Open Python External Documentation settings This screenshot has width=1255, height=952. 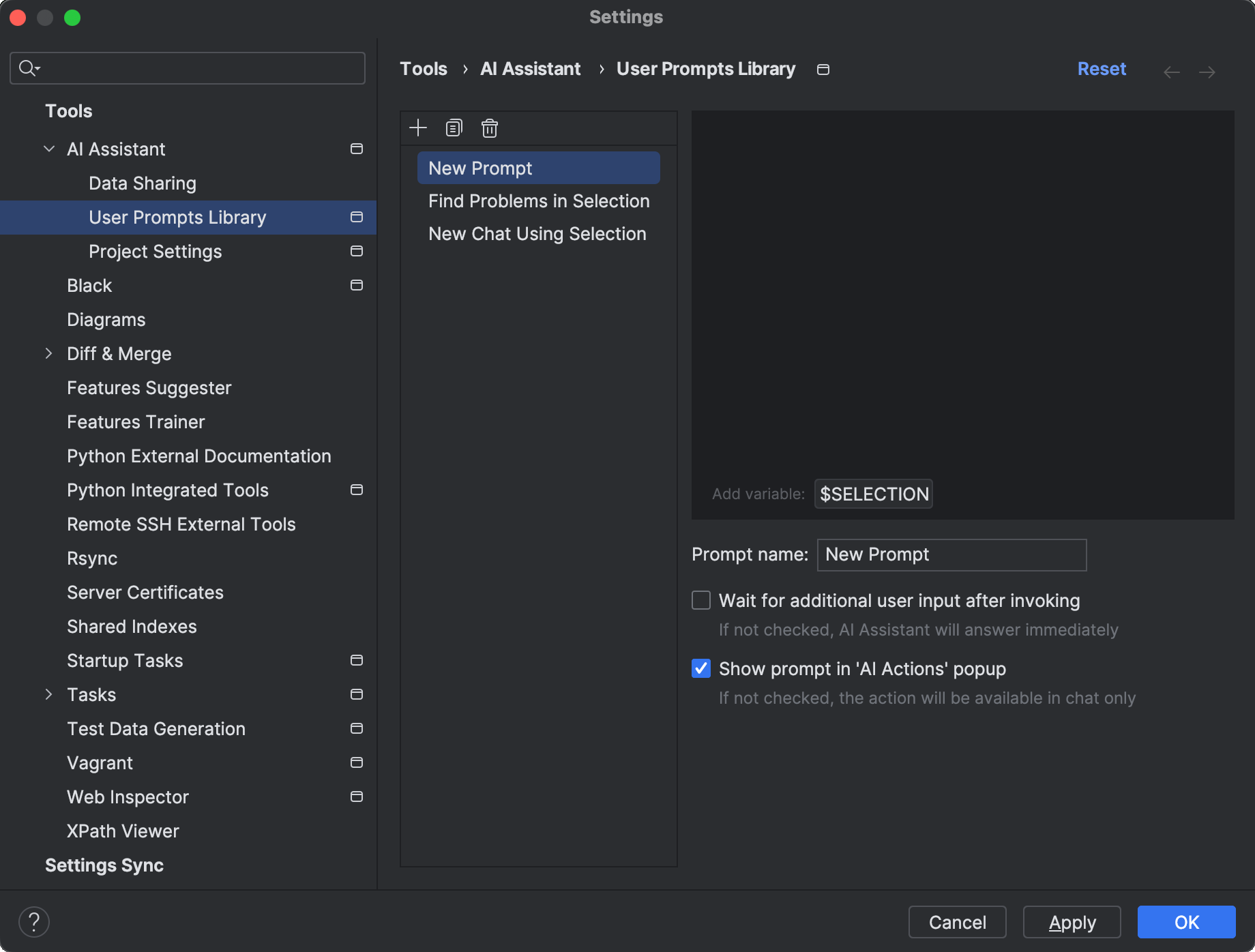199,456
